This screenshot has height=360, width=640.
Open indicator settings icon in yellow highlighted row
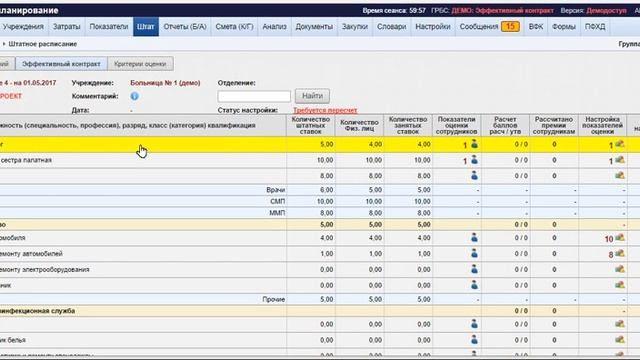click(620, 144)
